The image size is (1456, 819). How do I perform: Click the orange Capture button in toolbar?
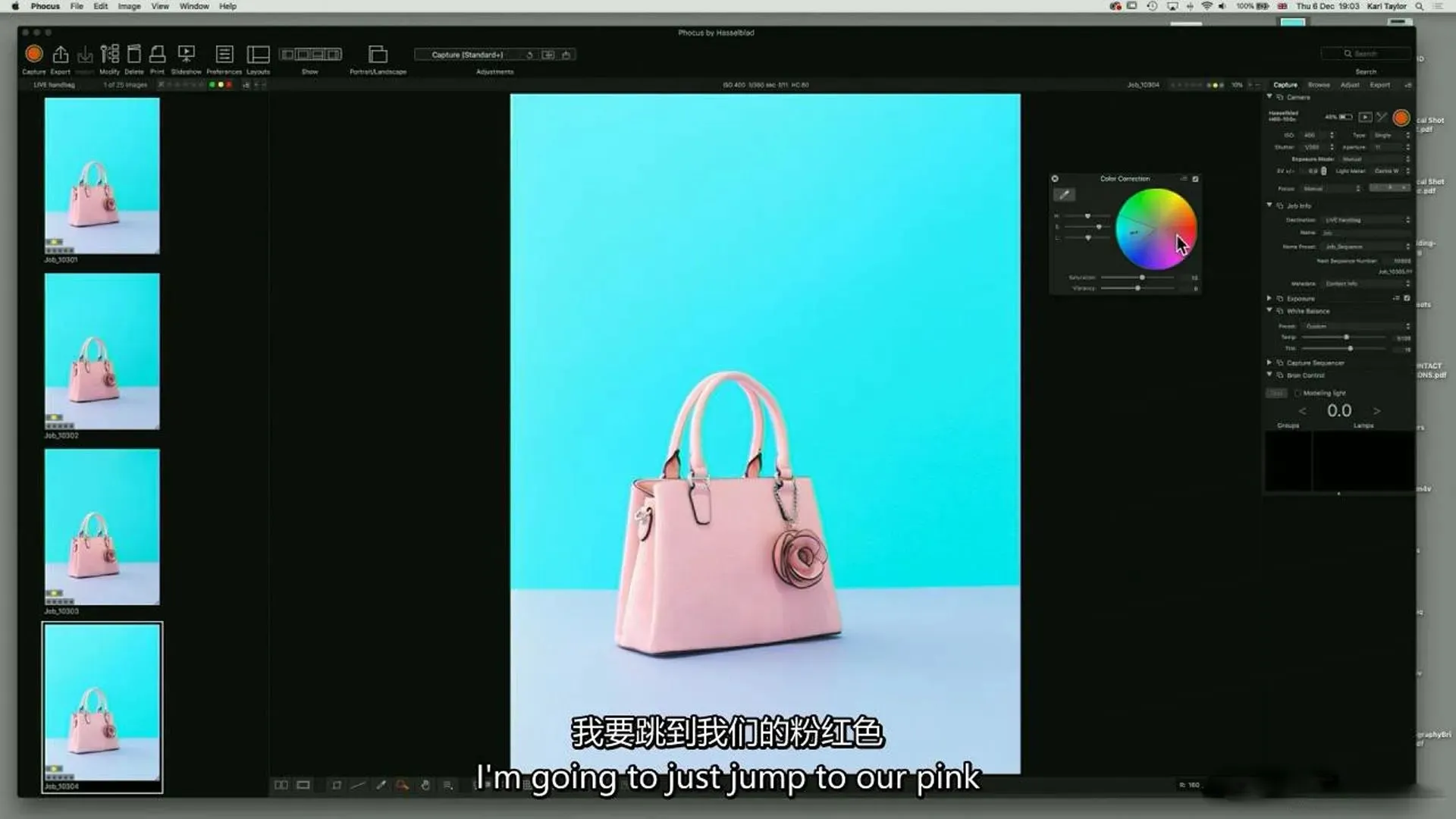click(34, 55)
